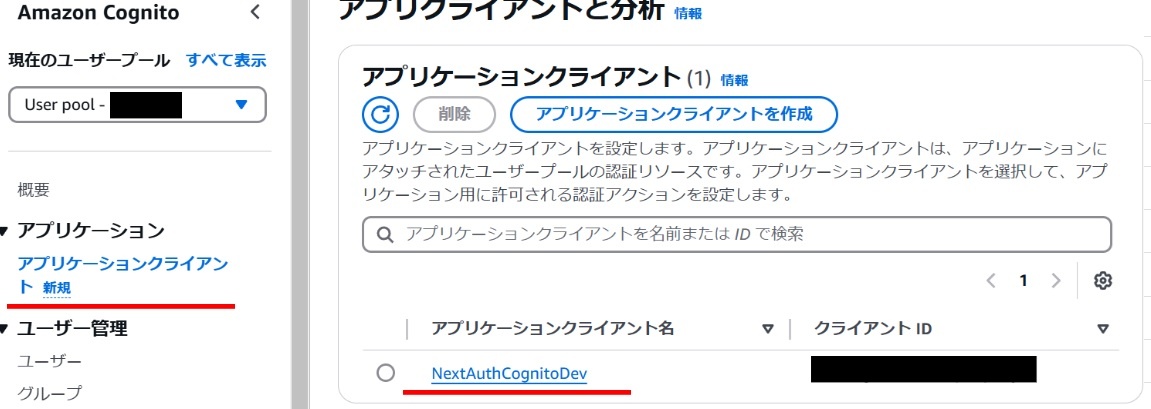Click the 削除 button
The width and height of the screenshot is (1151, 409).
point(455,114)
